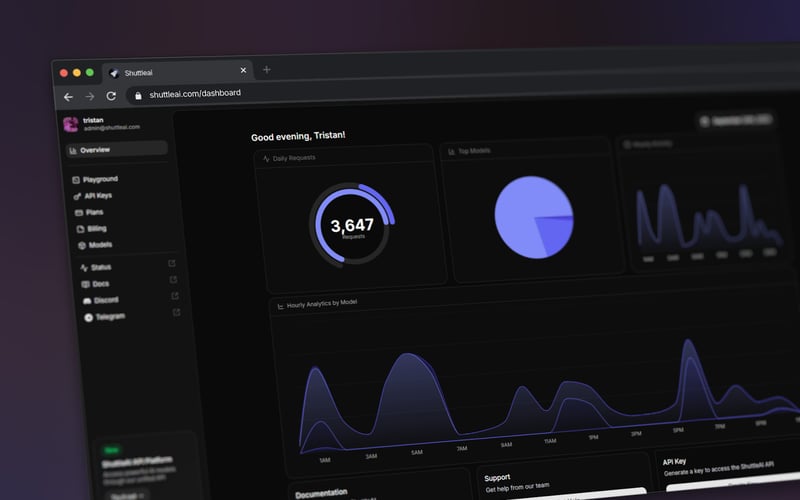Click the Hourly Analytics by Model title

pyautogui.click(x=322, y=304)
